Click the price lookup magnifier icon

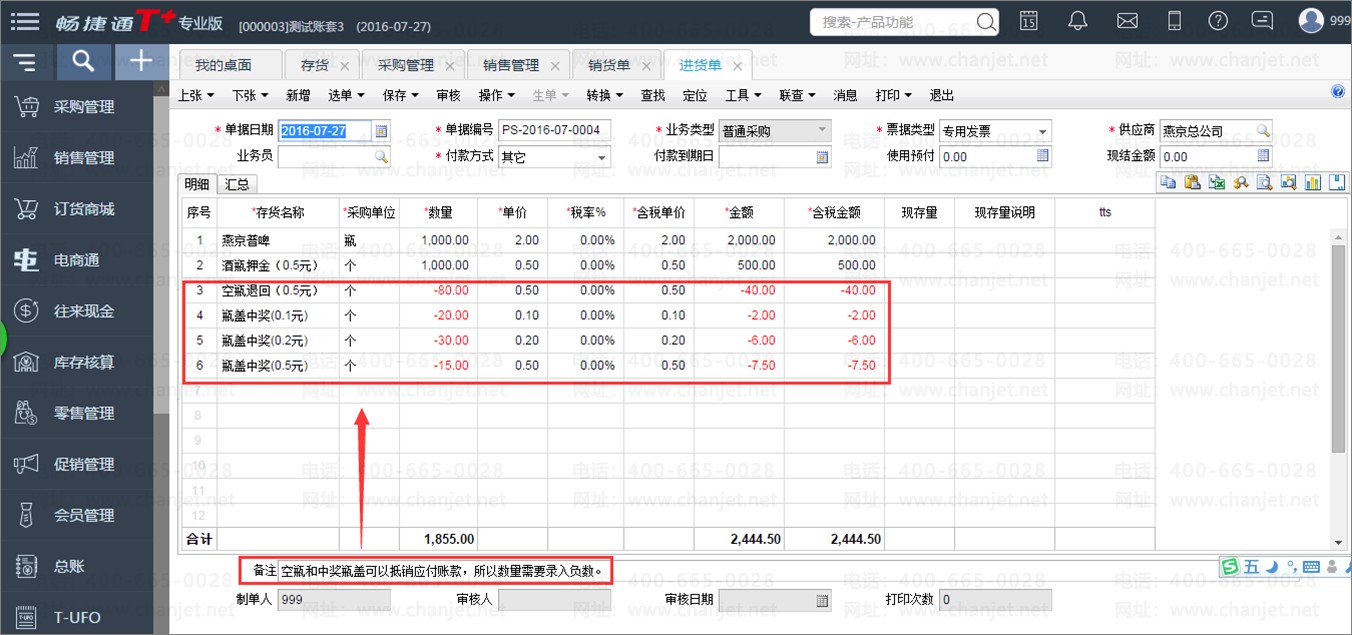pos(1240,182)
